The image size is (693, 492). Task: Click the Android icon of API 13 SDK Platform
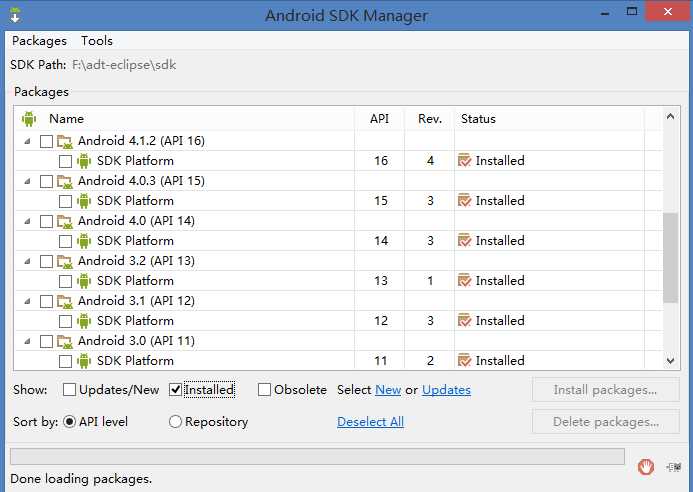(x=84, y=281)
